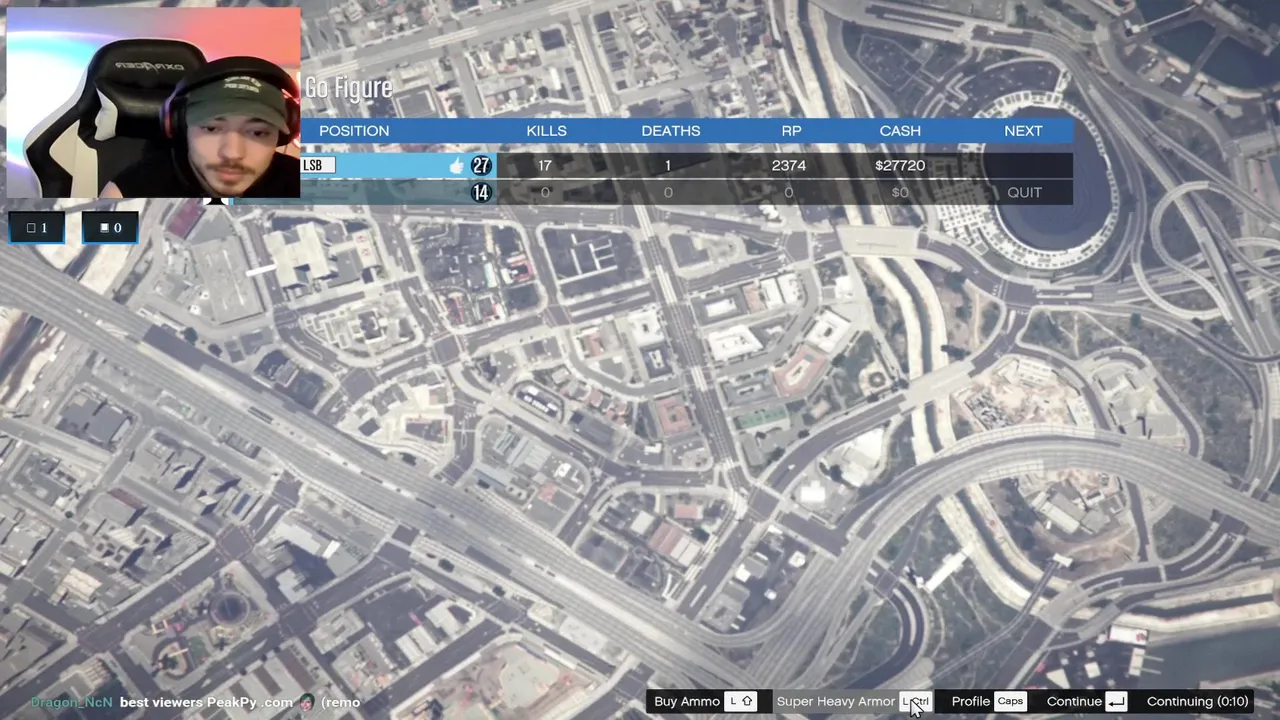Click the L Shift key icon for Buy Ammo
The height and width of the screenshot is (720, 1280).
(x=740, y=701)
